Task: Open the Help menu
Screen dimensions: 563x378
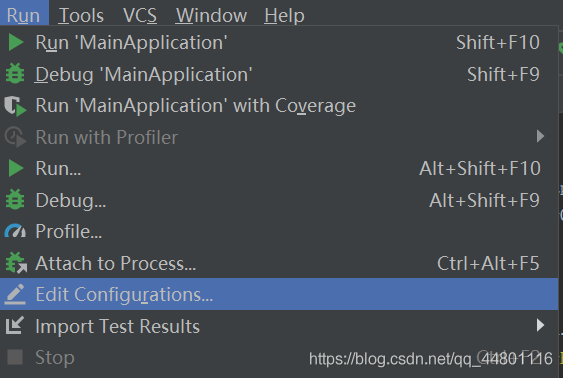Action: 284,15
